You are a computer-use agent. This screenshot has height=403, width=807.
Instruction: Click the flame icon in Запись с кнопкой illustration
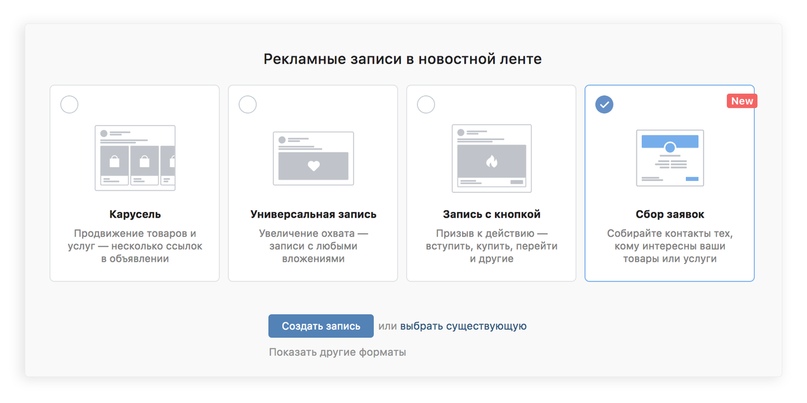(491, 159)
